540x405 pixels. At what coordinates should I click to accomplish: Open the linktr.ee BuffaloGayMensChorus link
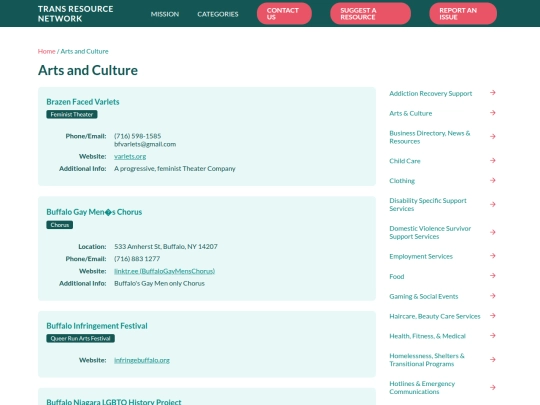click(164, 271)
